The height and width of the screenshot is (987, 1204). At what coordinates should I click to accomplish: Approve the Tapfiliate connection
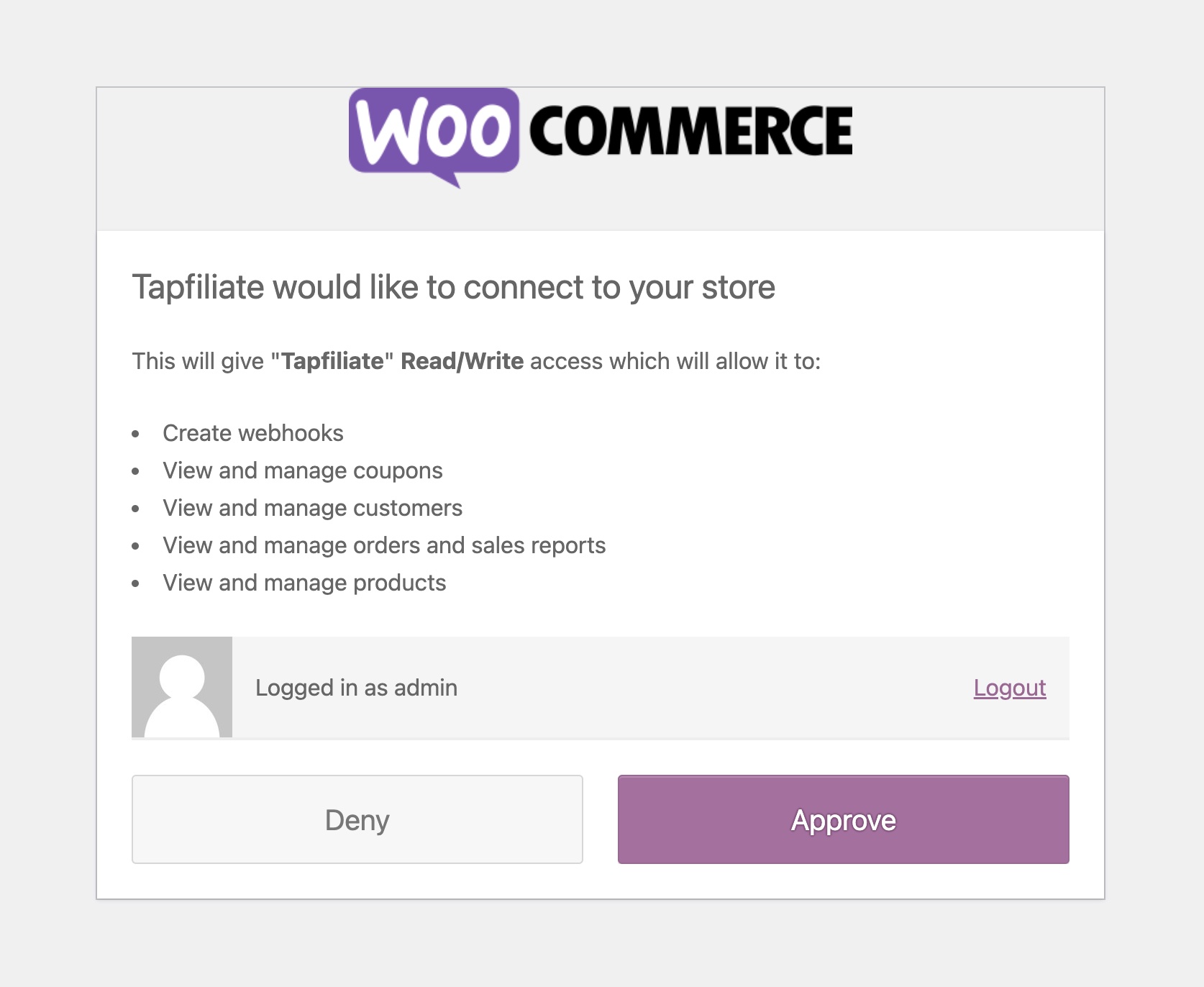(x=843, y=819)
